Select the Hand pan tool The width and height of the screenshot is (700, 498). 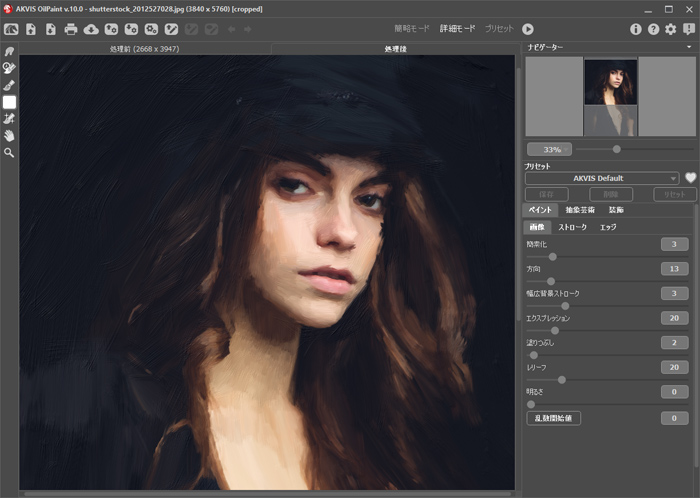click(x=9, y=135)
